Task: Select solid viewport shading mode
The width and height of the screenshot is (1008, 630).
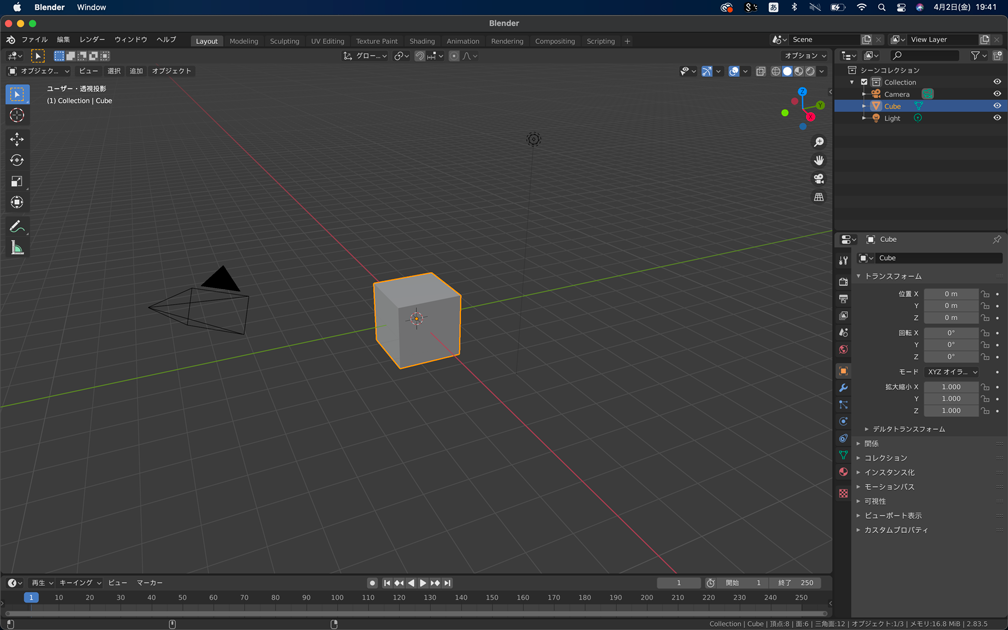Action: [x=788, y=71]
